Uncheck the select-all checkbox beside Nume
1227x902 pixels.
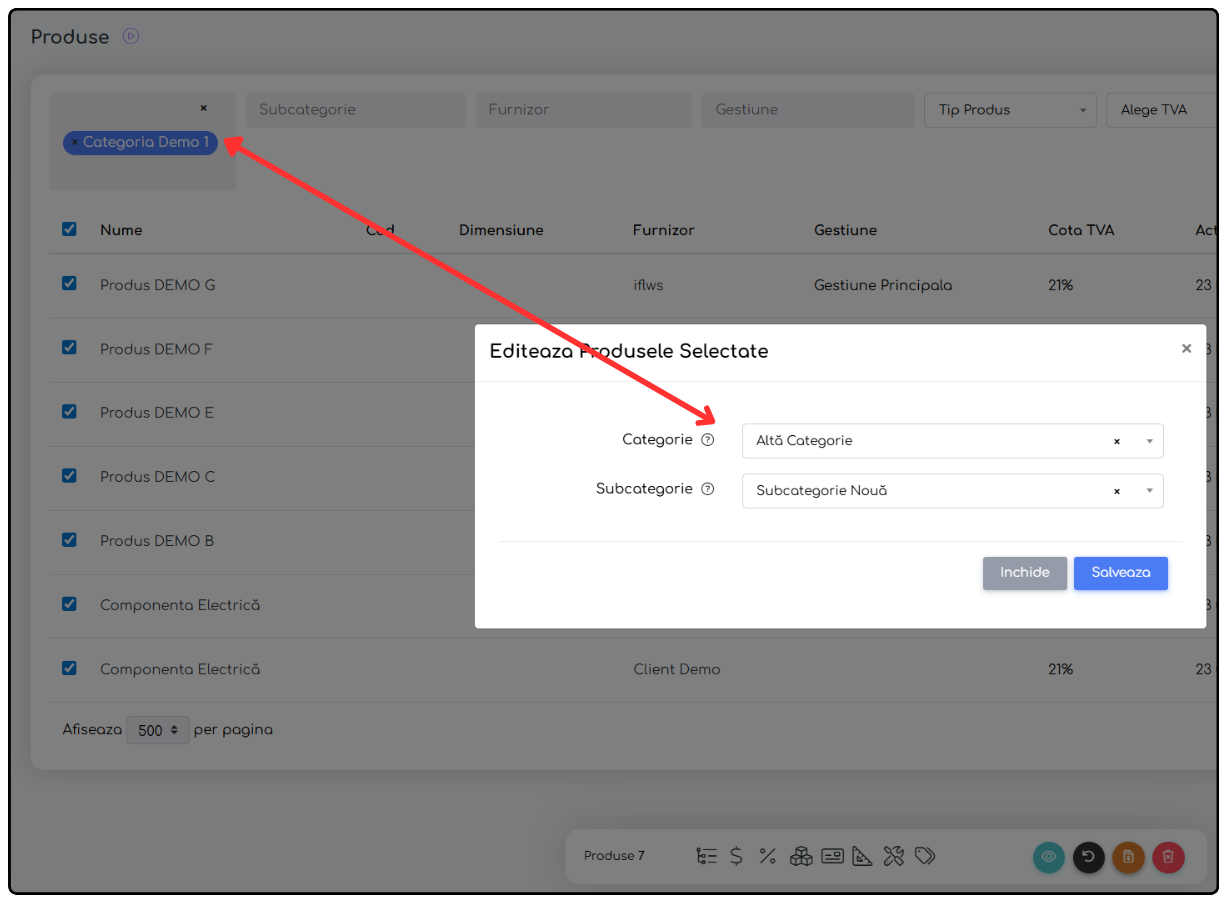(69, 229)
